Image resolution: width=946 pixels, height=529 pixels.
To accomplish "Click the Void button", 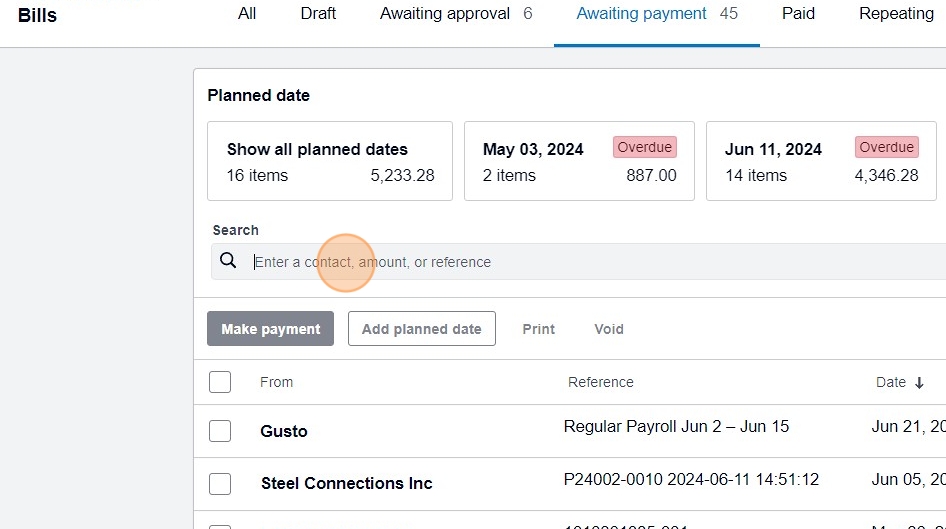I will pyautogui.click(x=609, y=329).
